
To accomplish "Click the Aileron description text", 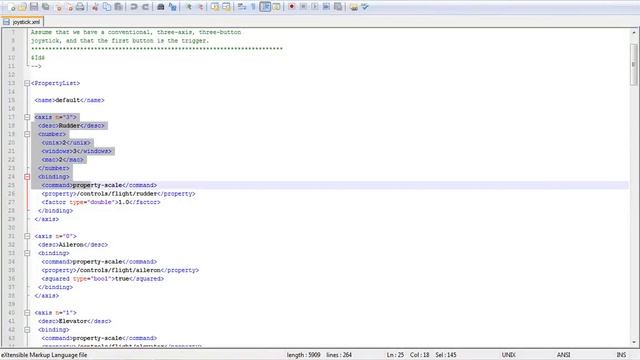I will (x=71, y=245).
